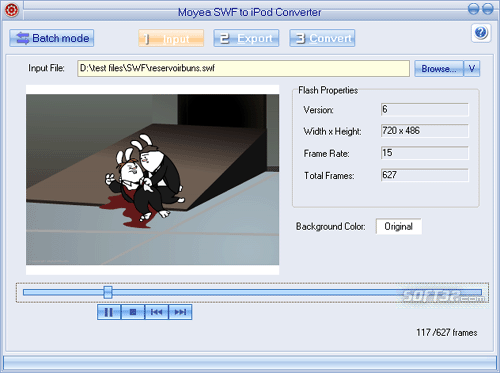This screenshot has width=500, height=373.
Task: Click the red Moyea logo icon
Action: pyautogui.click(x=11, y=10)
